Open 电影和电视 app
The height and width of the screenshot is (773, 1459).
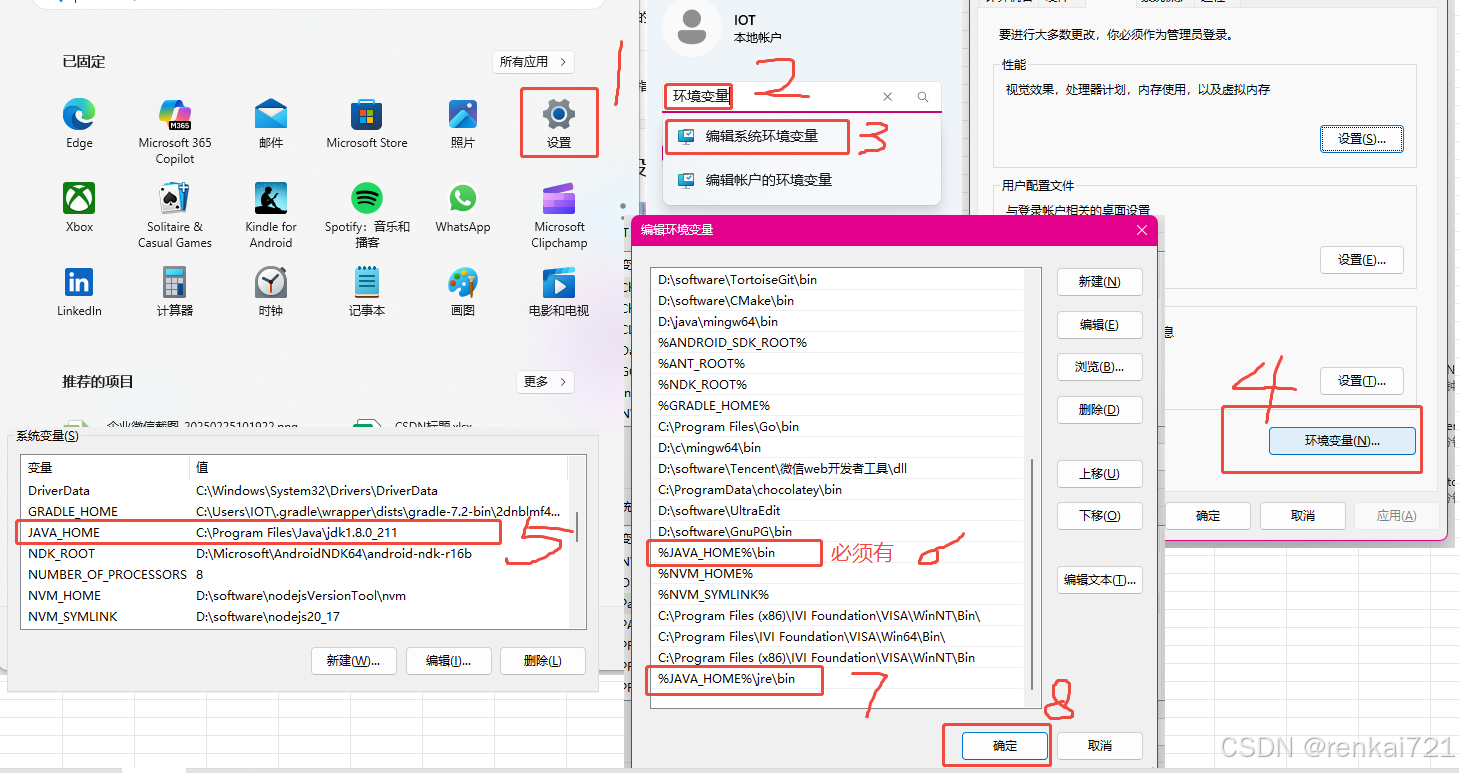pos(559,291)
